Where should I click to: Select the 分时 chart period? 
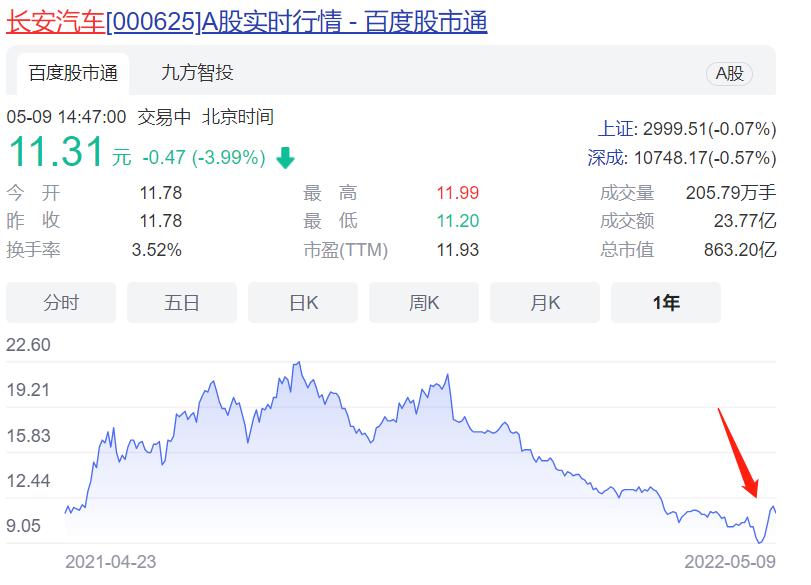(x=61, y=303)
